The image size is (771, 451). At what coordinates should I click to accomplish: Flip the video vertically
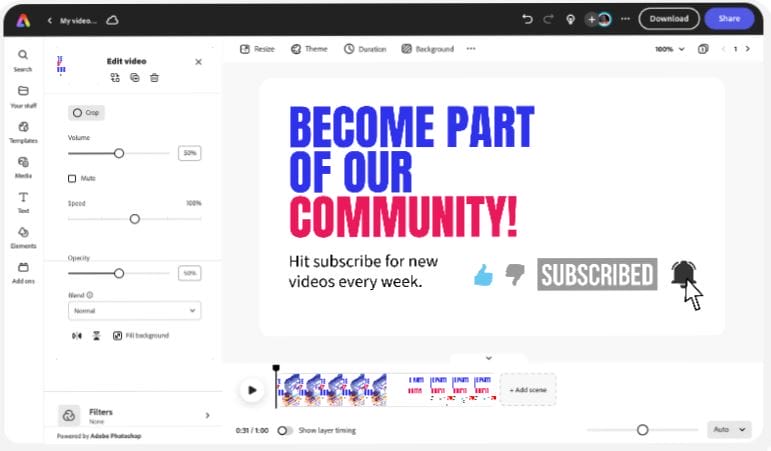point(96,335)
